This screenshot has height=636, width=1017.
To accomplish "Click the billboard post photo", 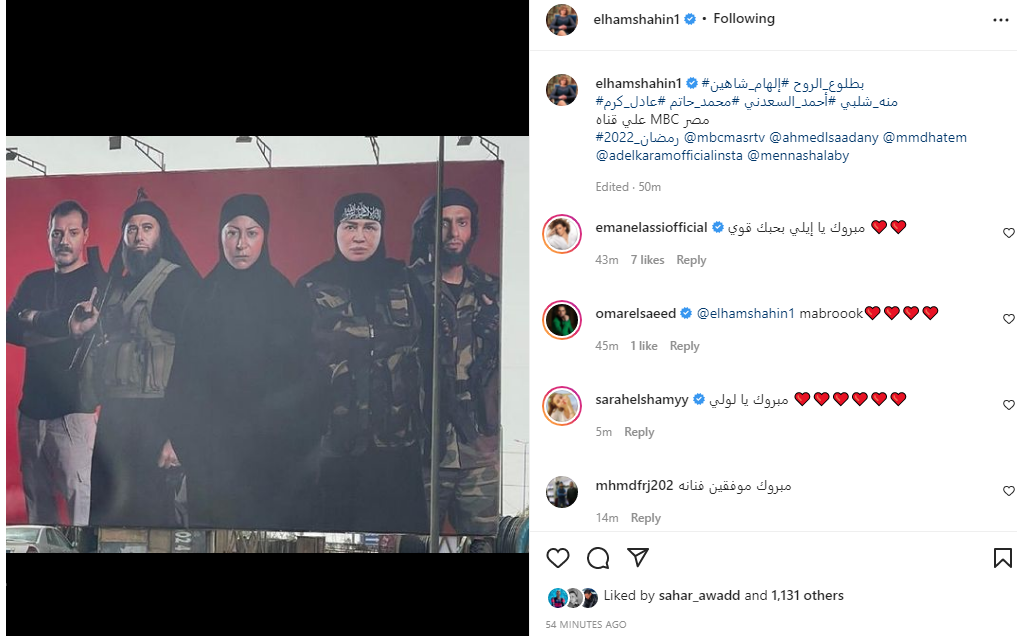I will point(267,344).
